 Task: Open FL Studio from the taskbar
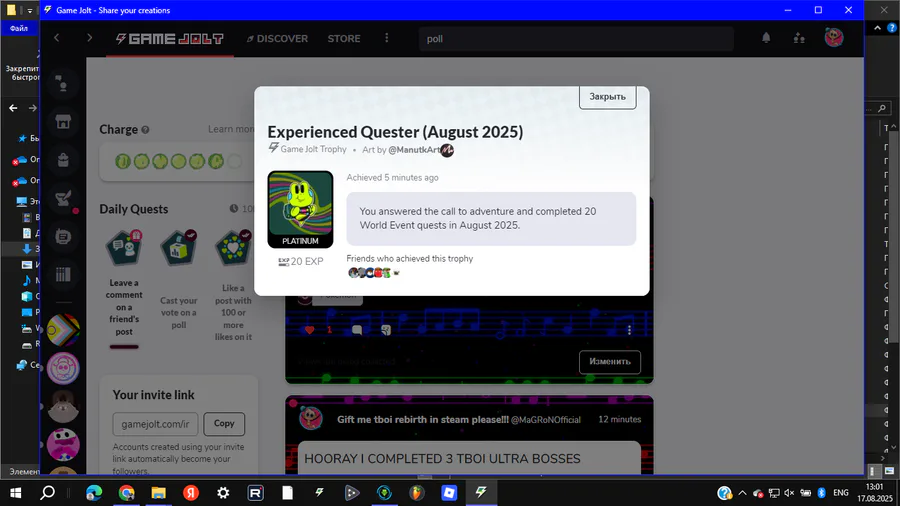[x=417, y=492]
